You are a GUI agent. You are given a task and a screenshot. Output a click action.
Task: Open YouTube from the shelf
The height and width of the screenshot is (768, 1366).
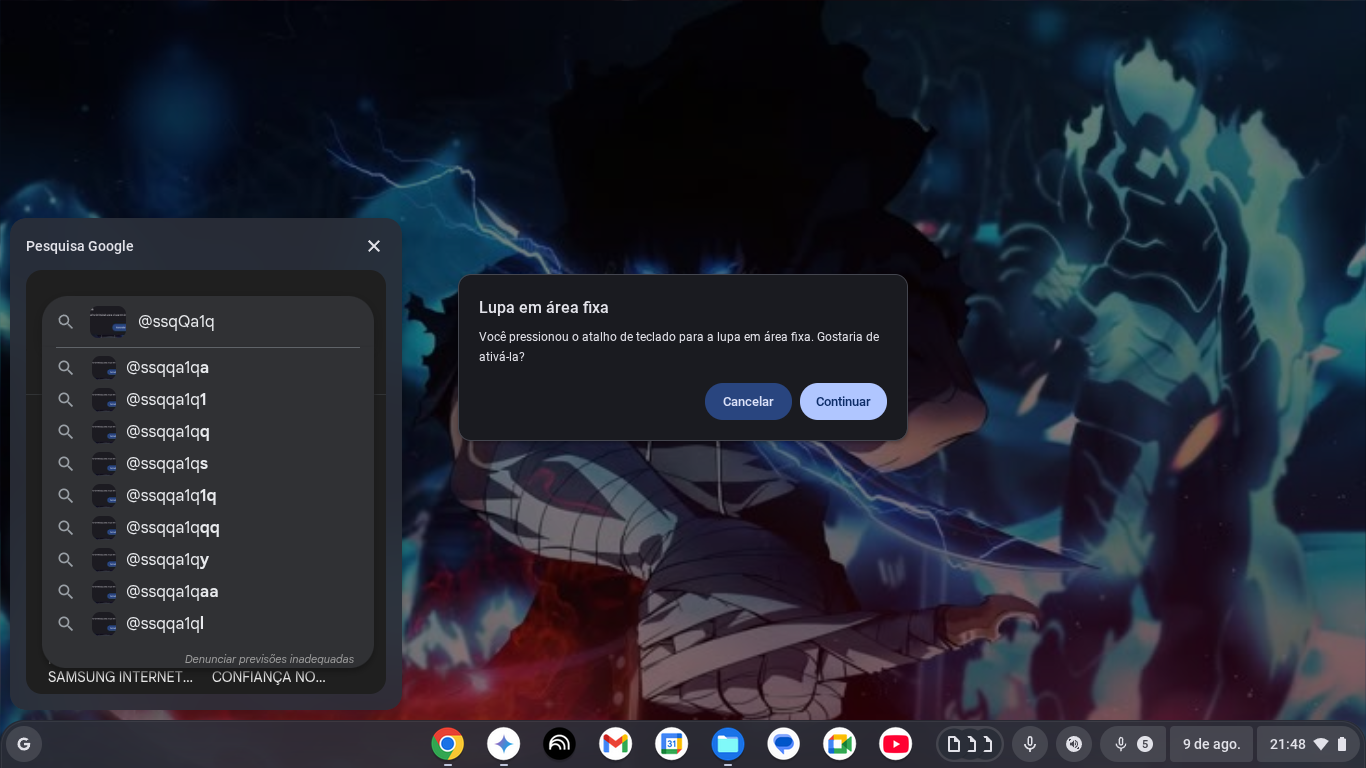pos(896,744)
